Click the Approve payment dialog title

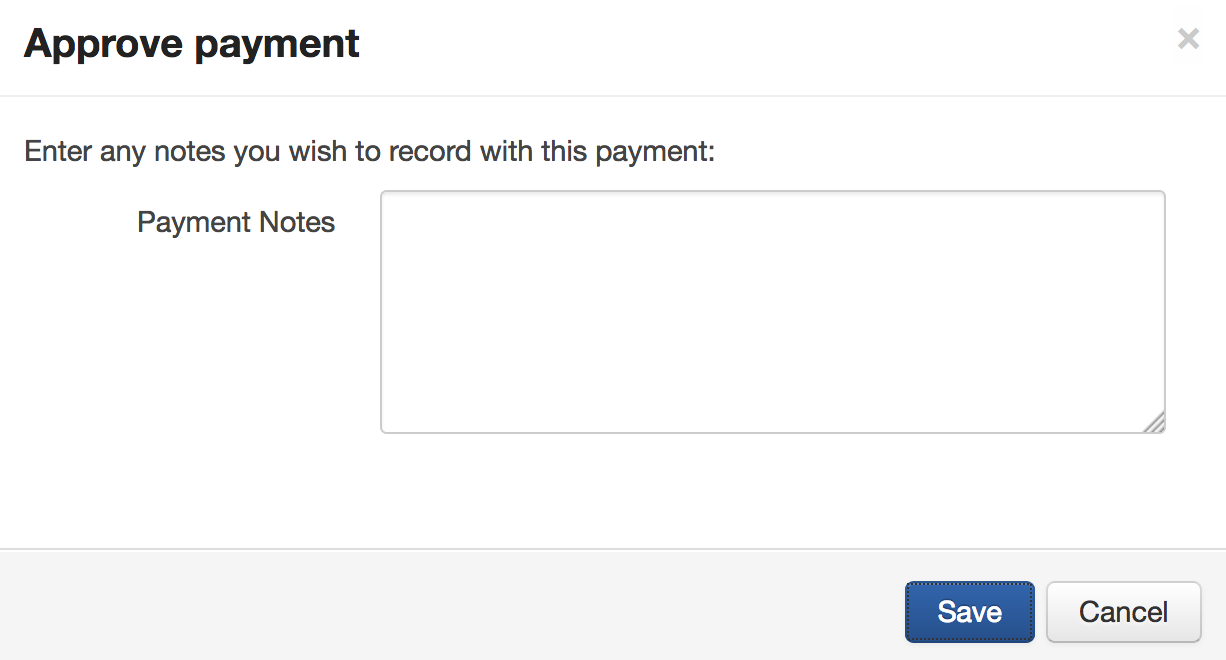coord(192,44)
